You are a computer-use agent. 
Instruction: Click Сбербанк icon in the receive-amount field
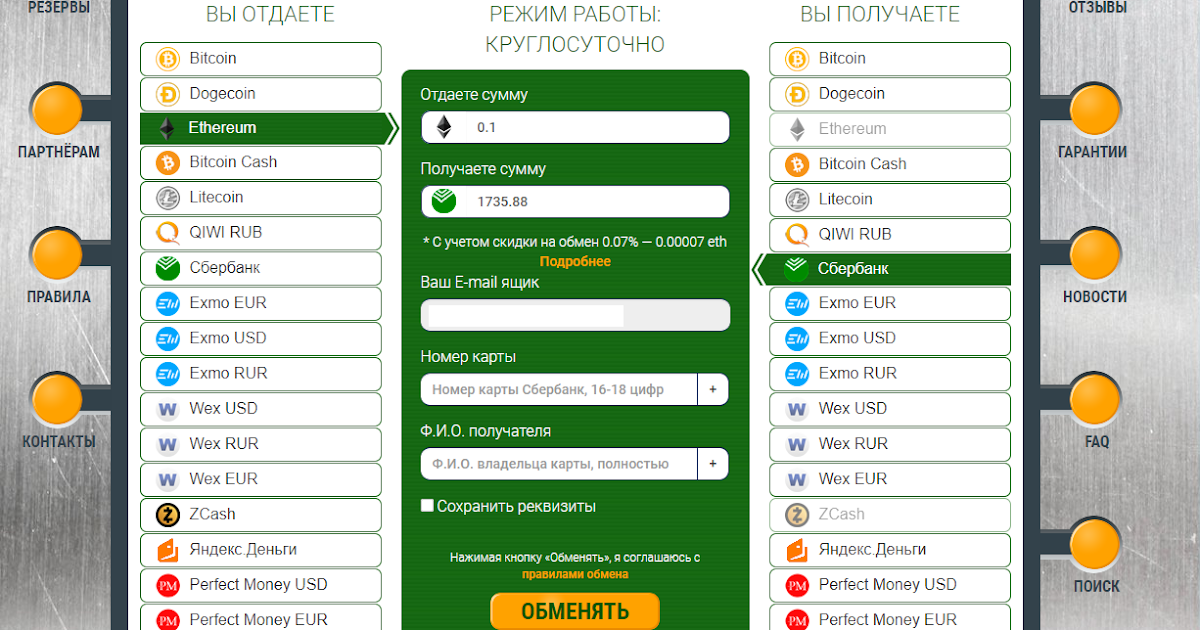point(444,201)
